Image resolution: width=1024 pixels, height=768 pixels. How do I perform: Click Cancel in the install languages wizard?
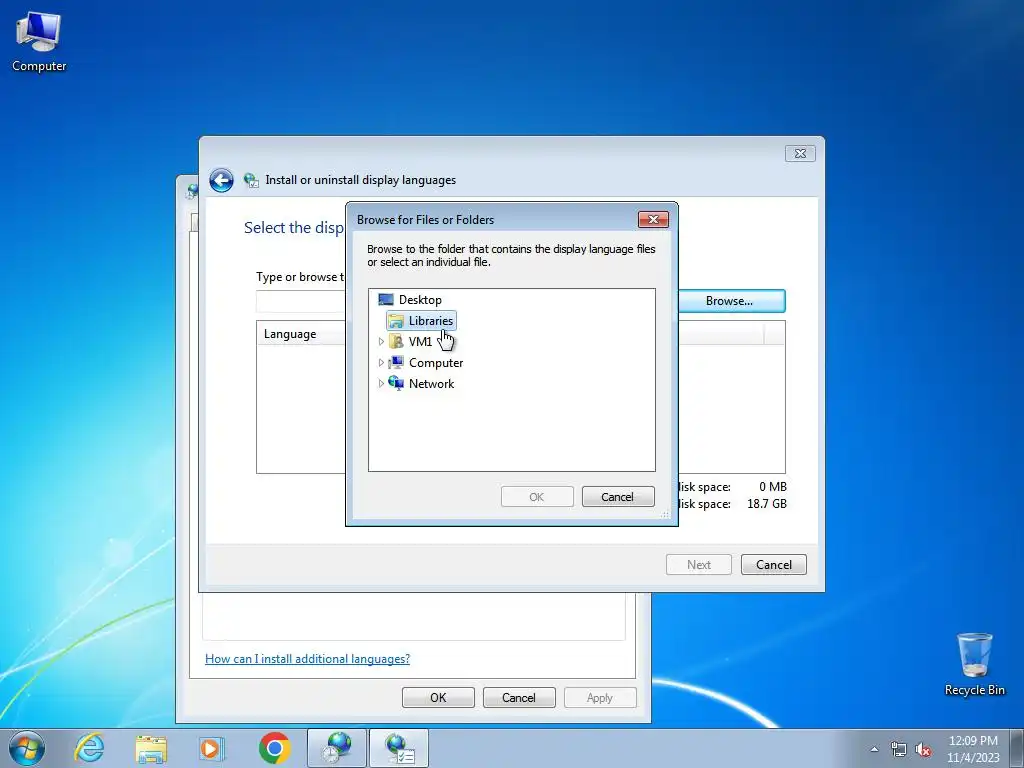774,565
